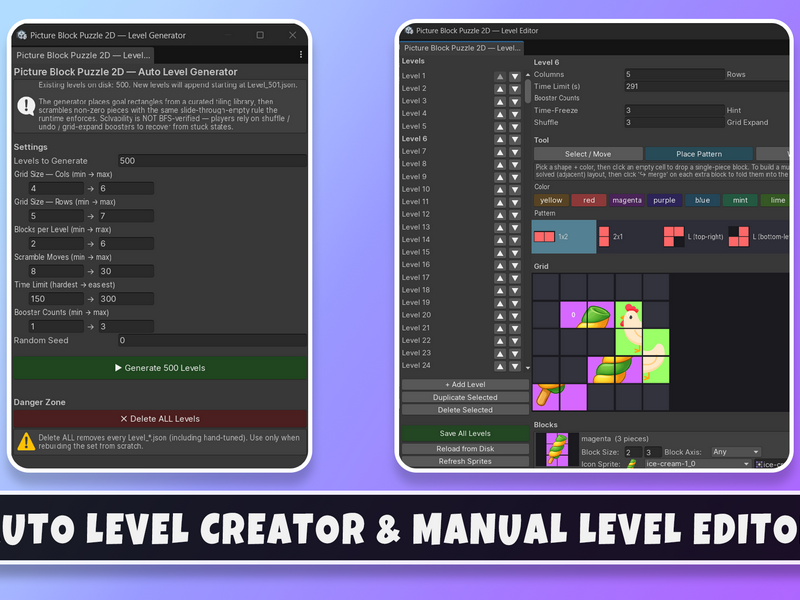The width and height of the screenshot is (800, 600).
Task: Click Delete ALL Levels button
Action: (160, 419)
